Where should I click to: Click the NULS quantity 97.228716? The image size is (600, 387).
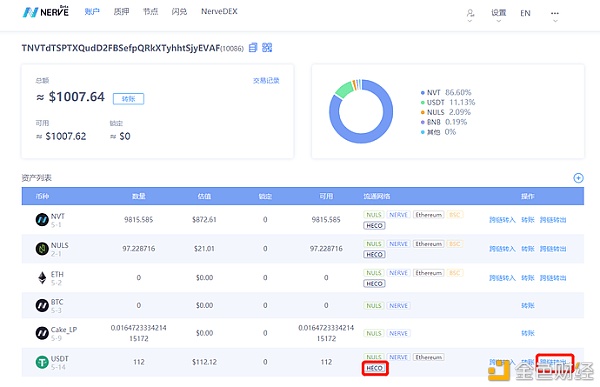pyautogui.click(x=139, y=249)
